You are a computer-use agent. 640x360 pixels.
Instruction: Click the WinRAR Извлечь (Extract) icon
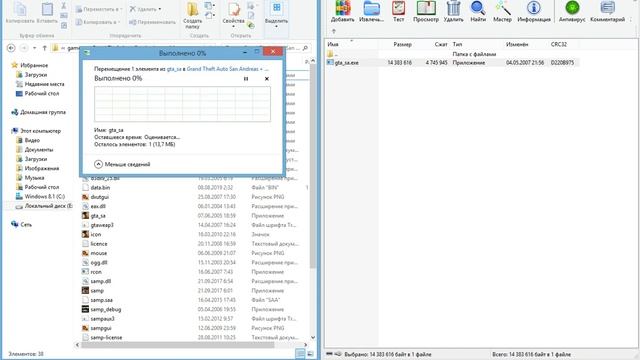pos(371,11)
